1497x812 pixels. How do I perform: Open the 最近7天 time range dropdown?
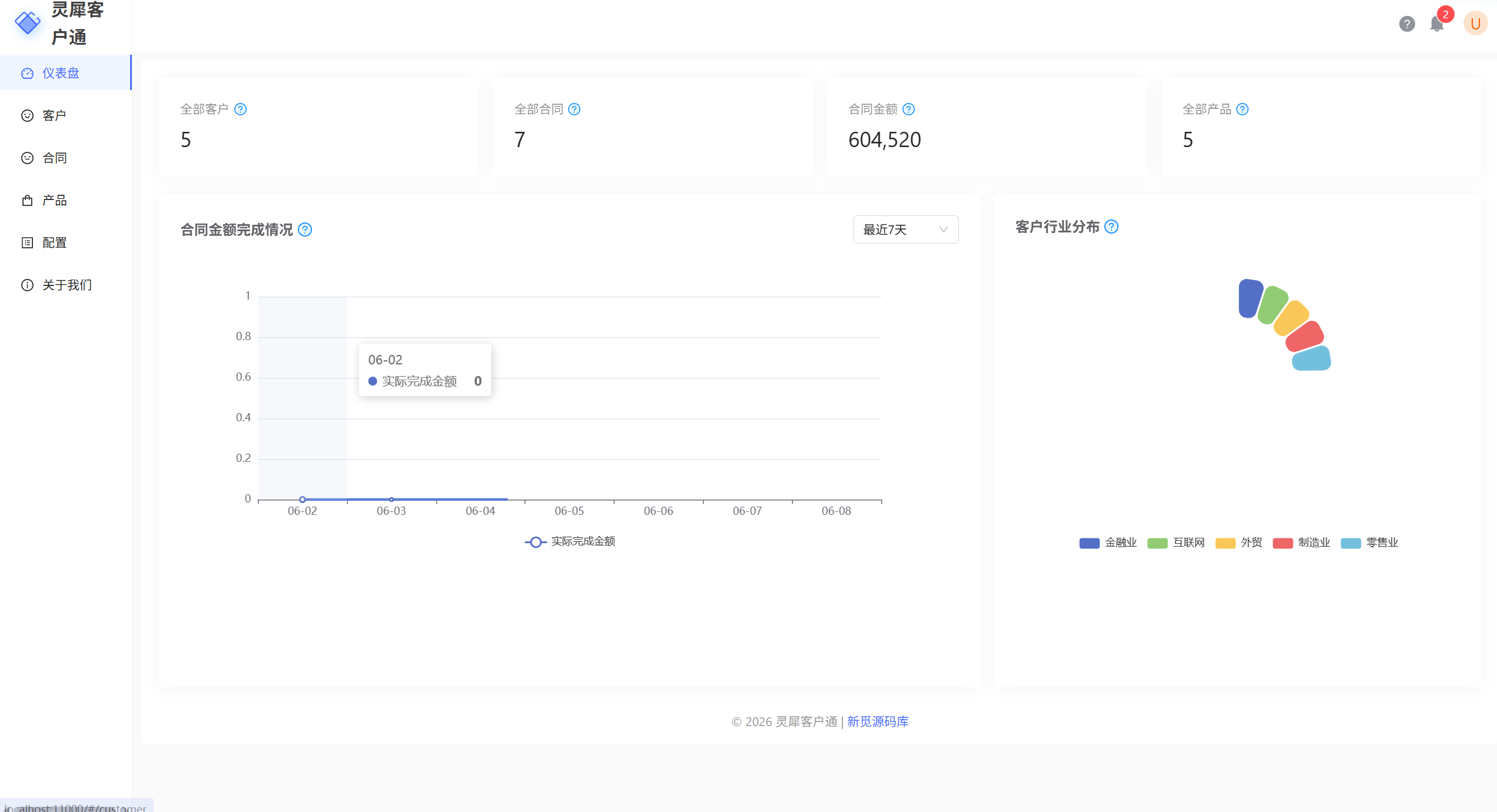(x=905, y=229)
